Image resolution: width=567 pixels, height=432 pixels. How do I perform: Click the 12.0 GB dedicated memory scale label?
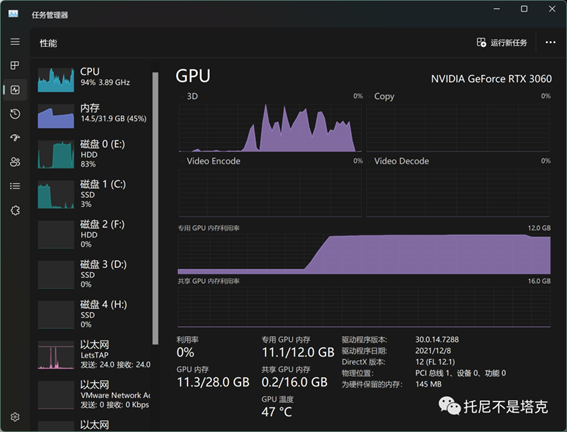[539, 228]
